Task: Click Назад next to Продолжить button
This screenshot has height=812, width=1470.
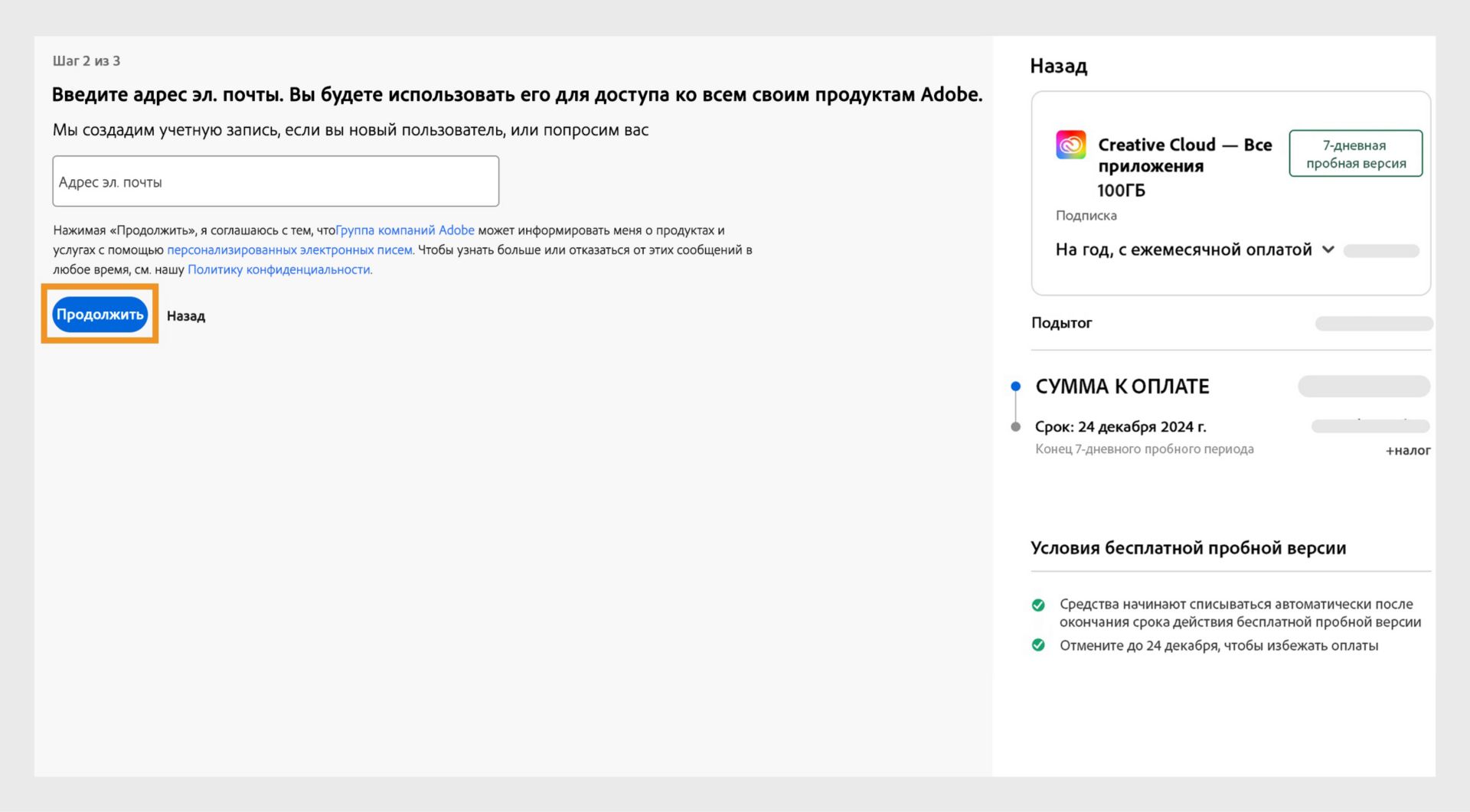Action: coord(186,316)
